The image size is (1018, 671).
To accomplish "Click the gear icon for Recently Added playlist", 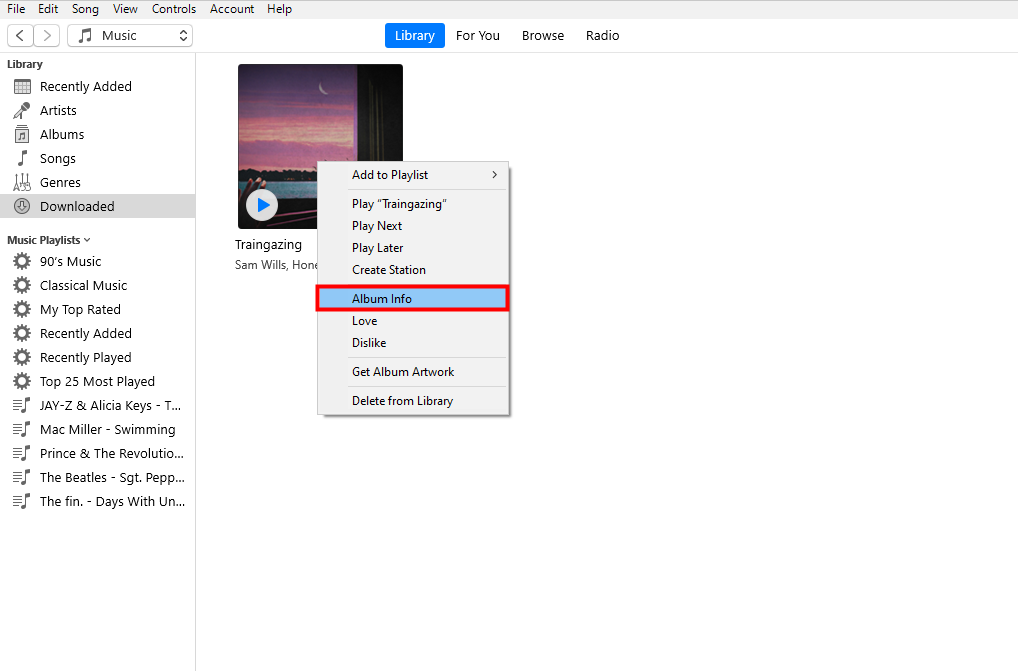I will pyautogui.click(x=22, y=334).
